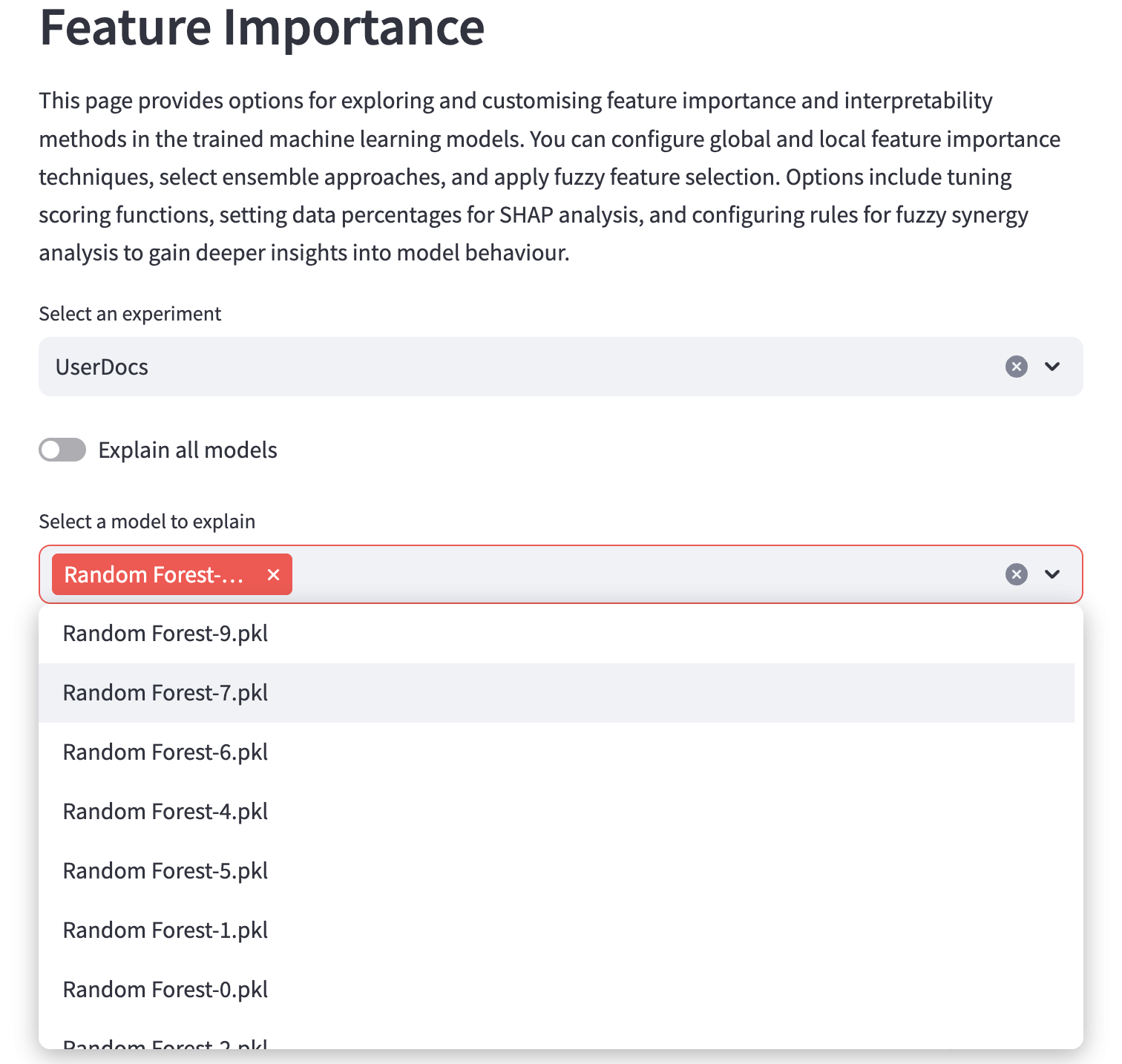Remove the Random Forest chip

point(272,574)
